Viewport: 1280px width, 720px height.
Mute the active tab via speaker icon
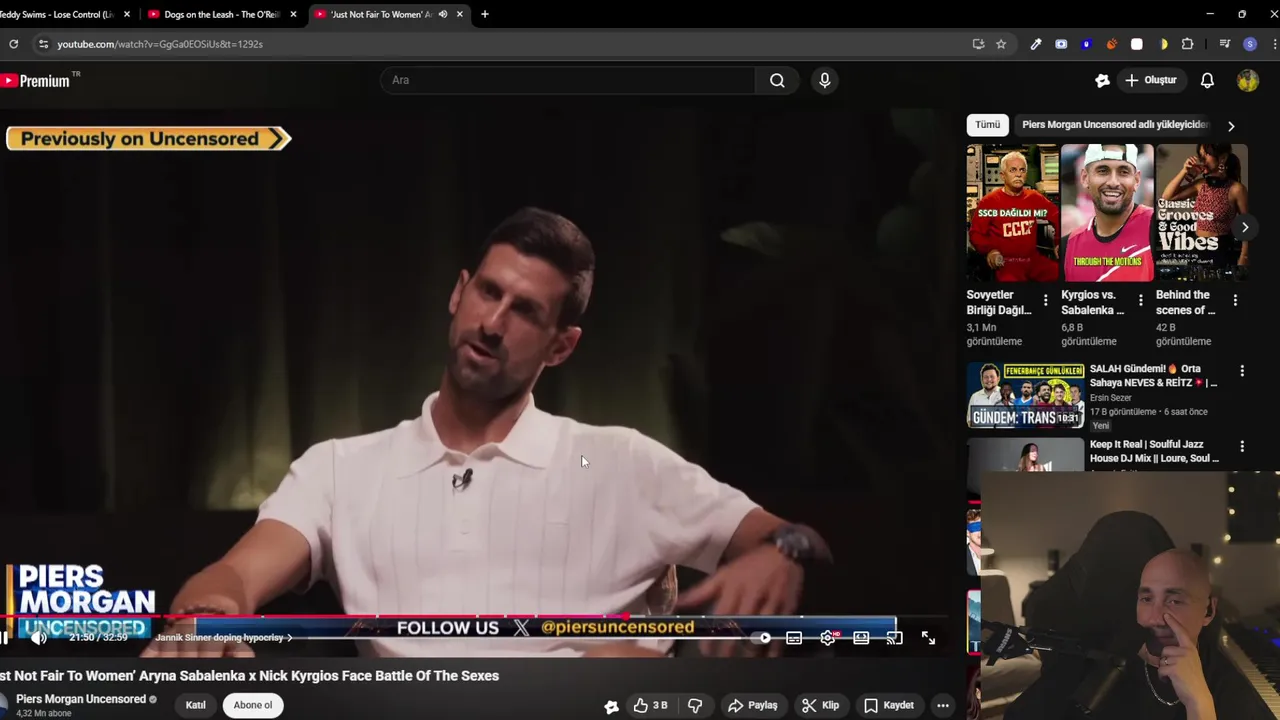[443, 14]
